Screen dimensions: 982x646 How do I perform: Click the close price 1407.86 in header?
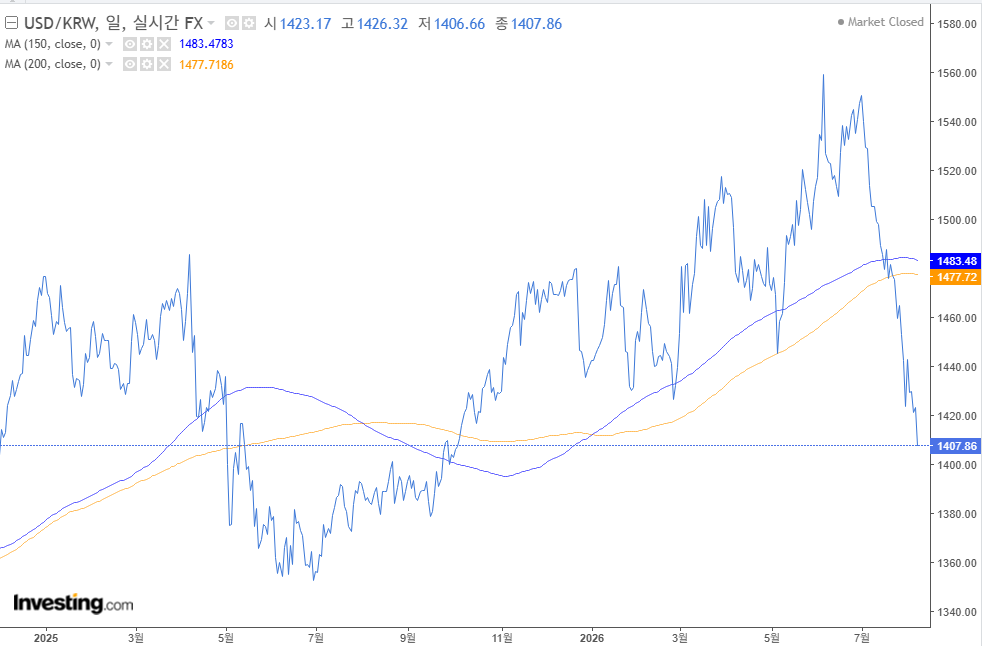536,24
